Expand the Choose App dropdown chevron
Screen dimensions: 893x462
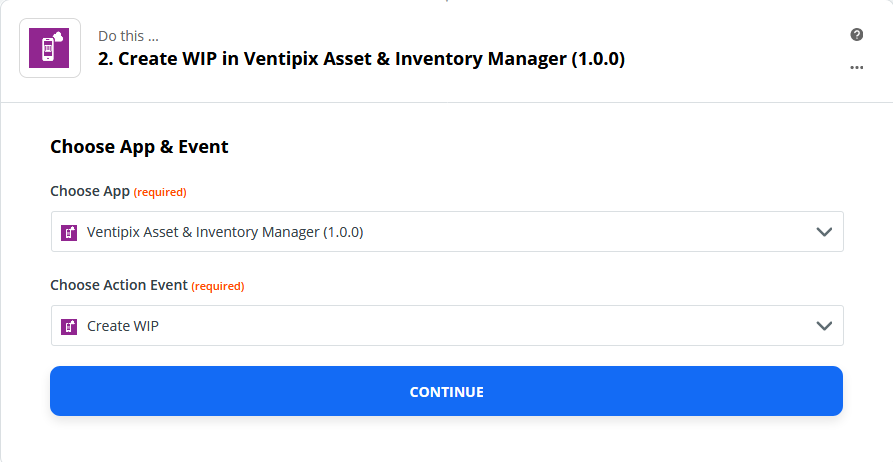(x=824, y=232)
